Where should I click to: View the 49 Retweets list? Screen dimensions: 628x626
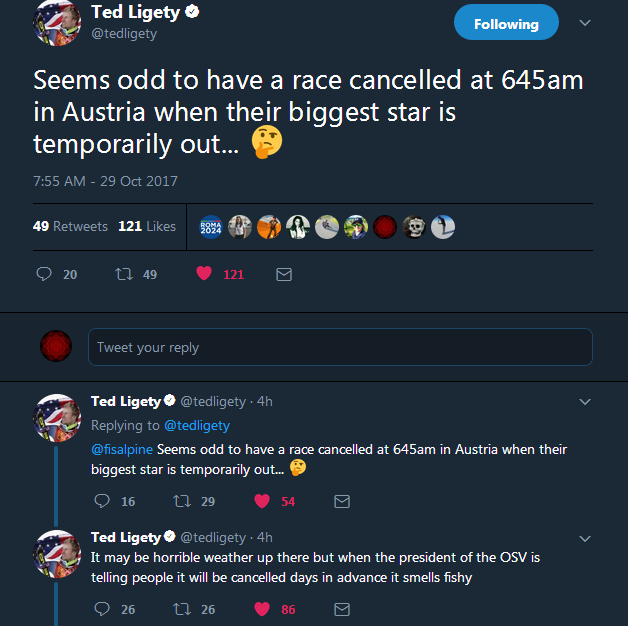(x=70, y=226)
